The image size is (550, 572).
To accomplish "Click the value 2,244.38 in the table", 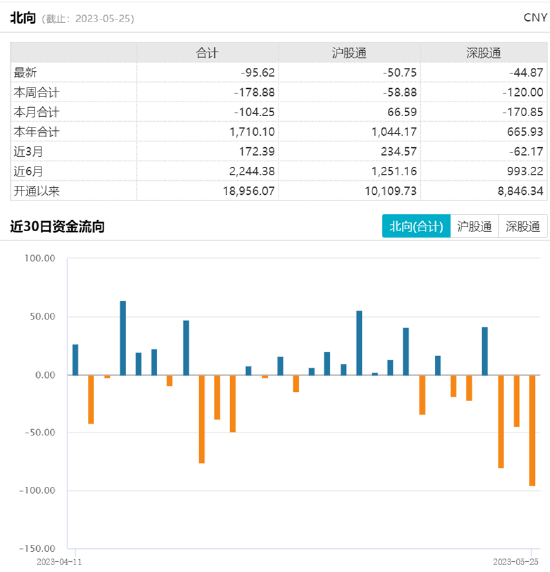I will [252, 171].
